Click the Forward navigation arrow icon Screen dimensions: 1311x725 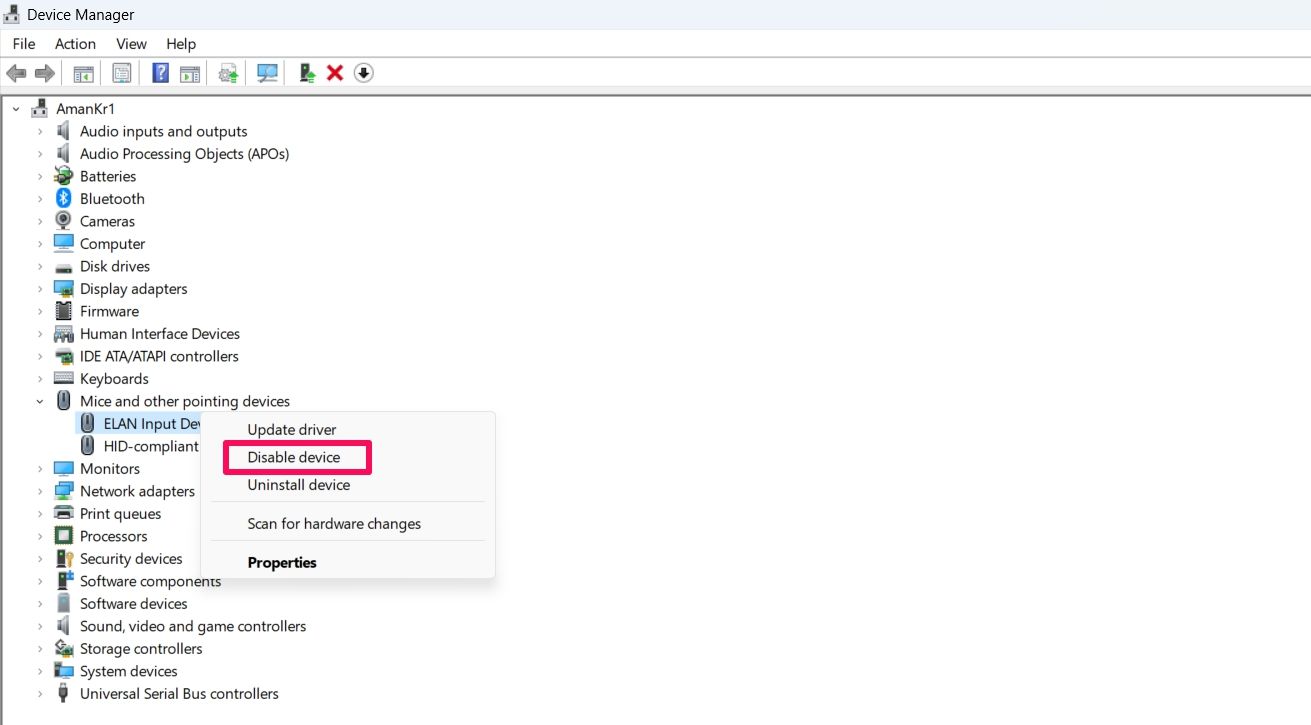[x=44, y=72]
